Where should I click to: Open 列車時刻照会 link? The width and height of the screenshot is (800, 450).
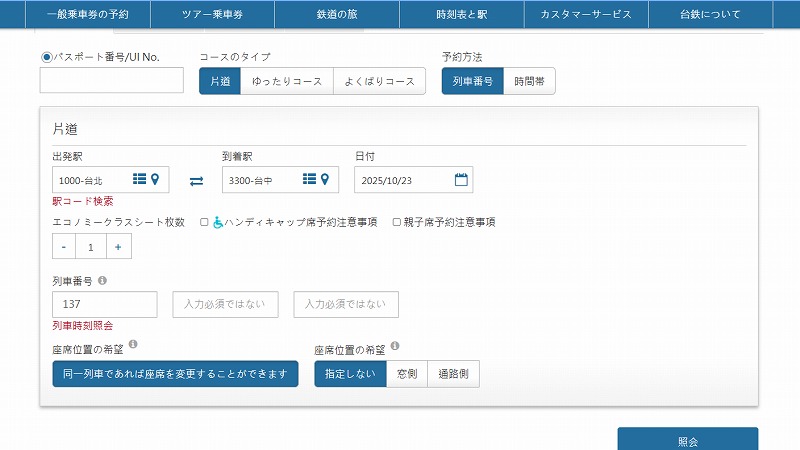tap(83, 326)
